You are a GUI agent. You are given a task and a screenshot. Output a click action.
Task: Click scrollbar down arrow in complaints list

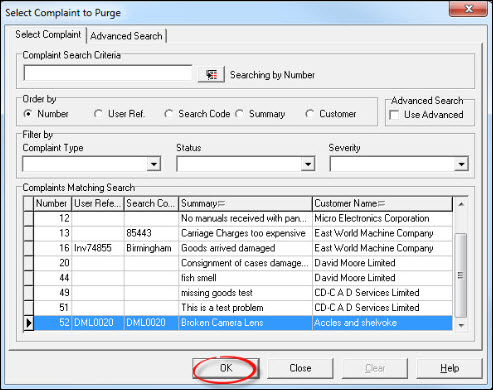pos(461,325)
